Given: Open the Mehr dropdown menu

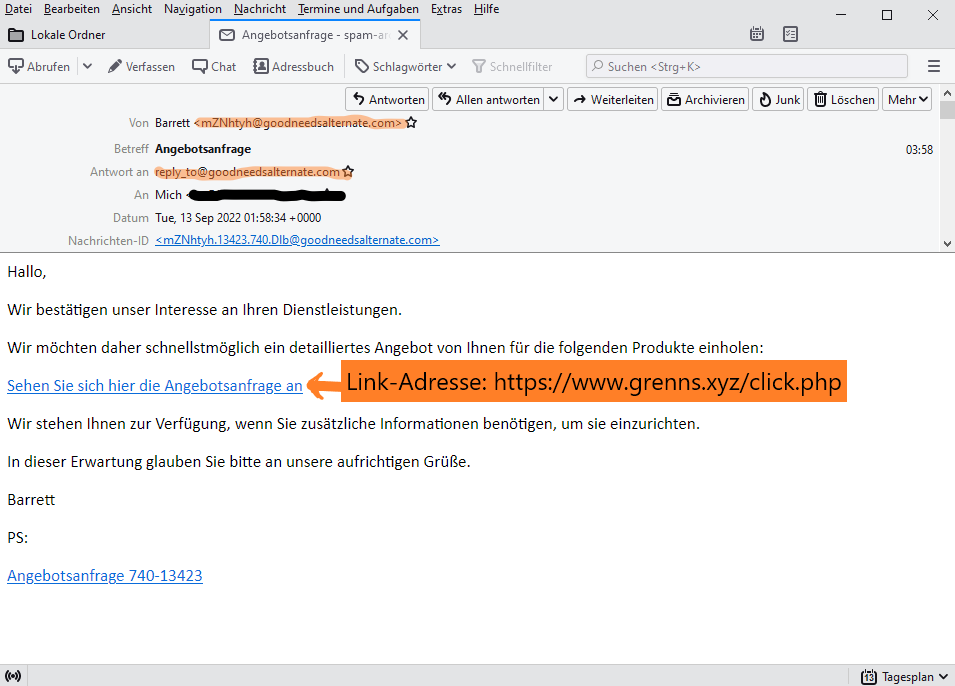Looking at the screenshot, I should coord(906,98).
